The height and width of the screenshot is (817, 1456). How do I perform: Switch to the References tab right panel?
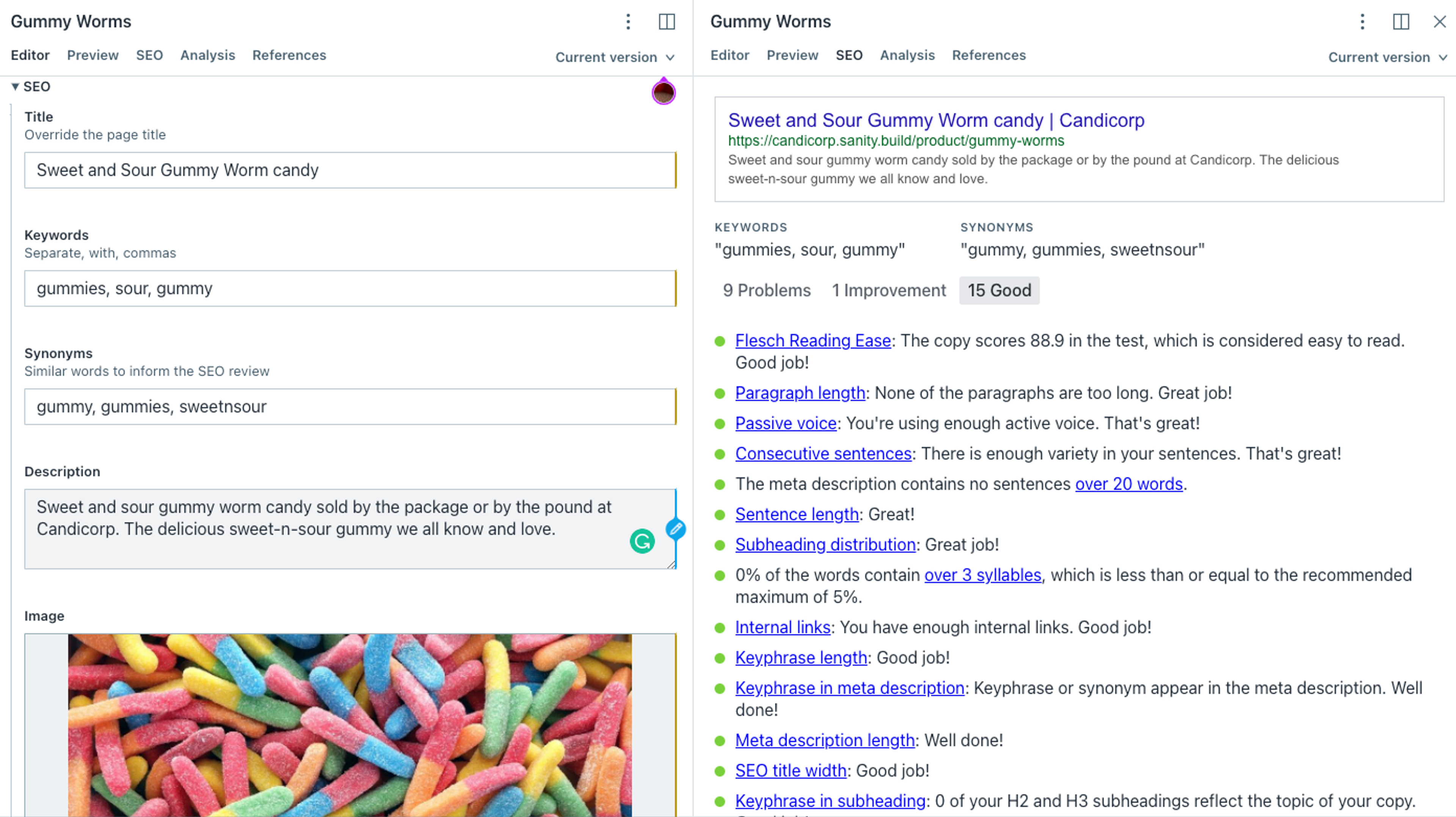tap(988, 55)
